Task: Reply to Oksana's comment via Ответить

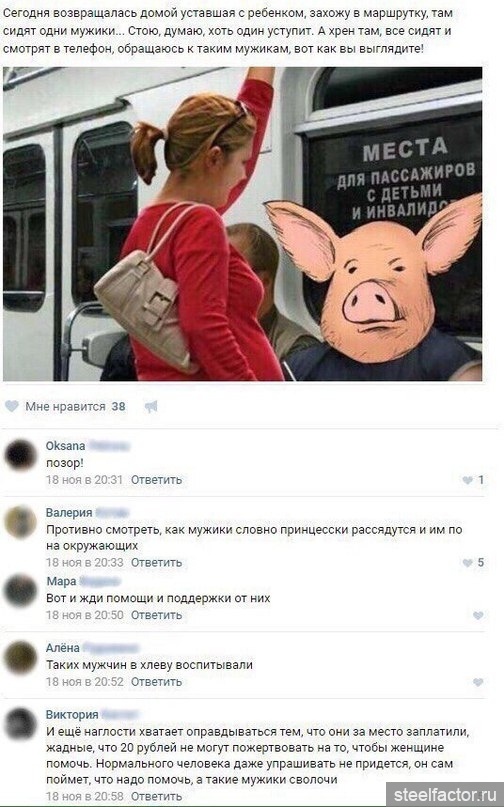Action: point(157,480)
